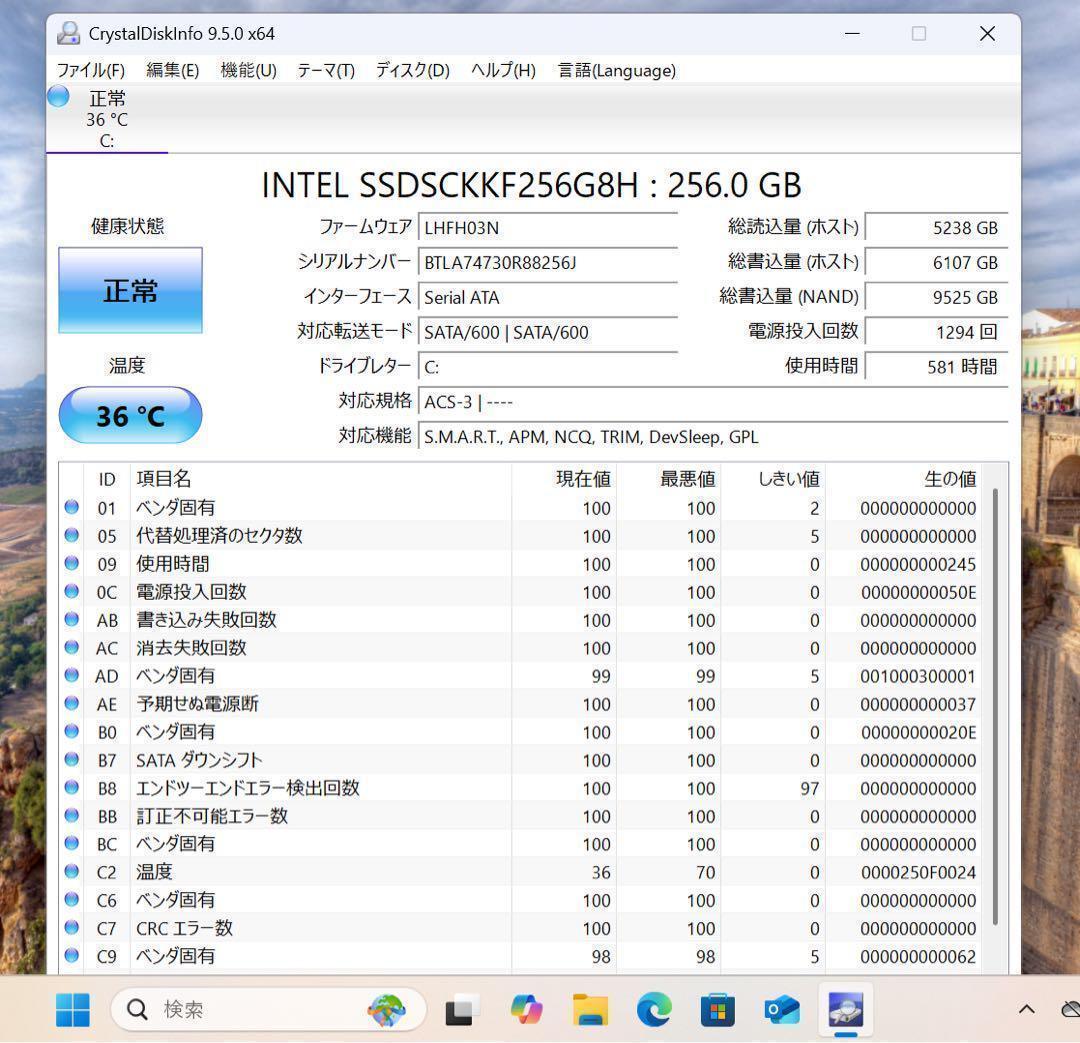
Task: Open Outlook from the taskbar
Action: point(782,1010)
